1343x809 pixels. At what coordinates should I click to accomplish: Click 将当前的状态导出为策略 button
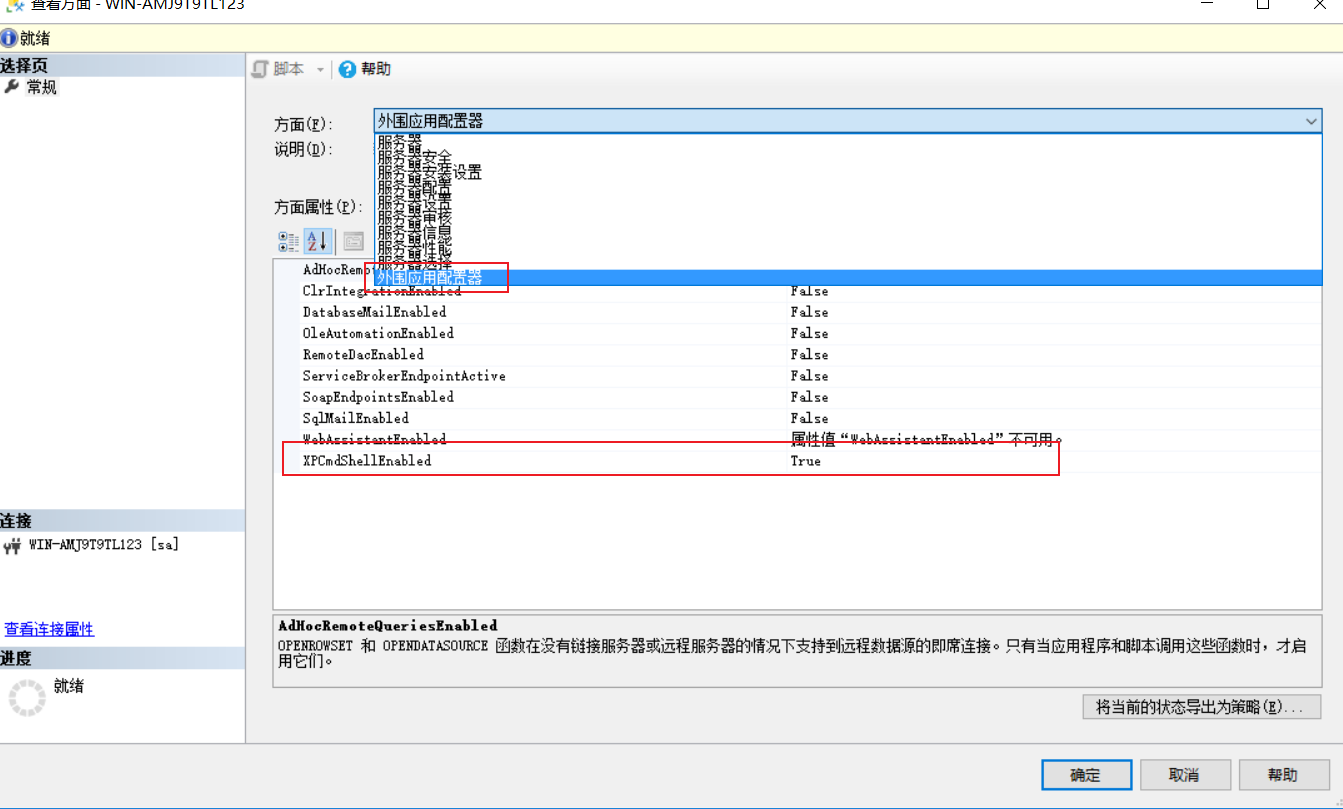(x=1201, y=707)
